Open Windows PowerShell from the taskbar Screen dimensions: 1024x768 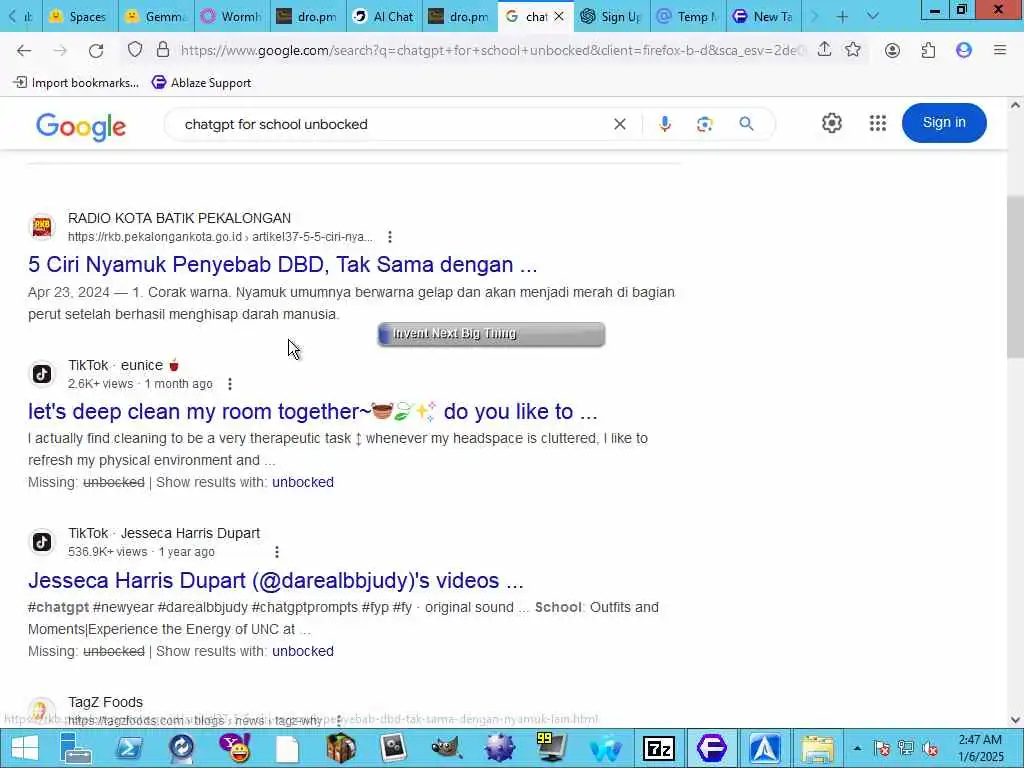(129, 748)
